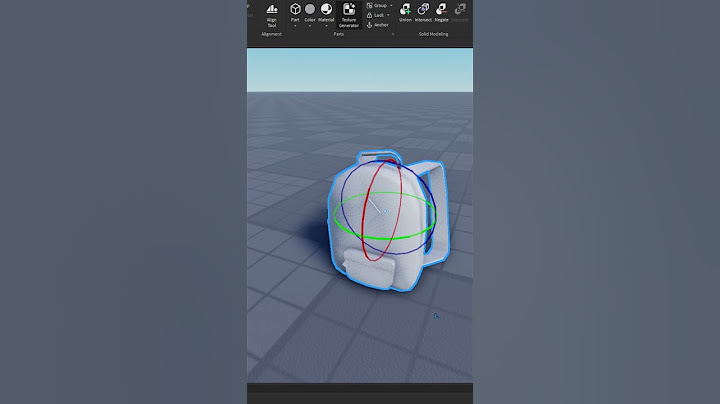The image size is (720, 404).
Task: Click the Group button
Action: [x=377, y=6]
